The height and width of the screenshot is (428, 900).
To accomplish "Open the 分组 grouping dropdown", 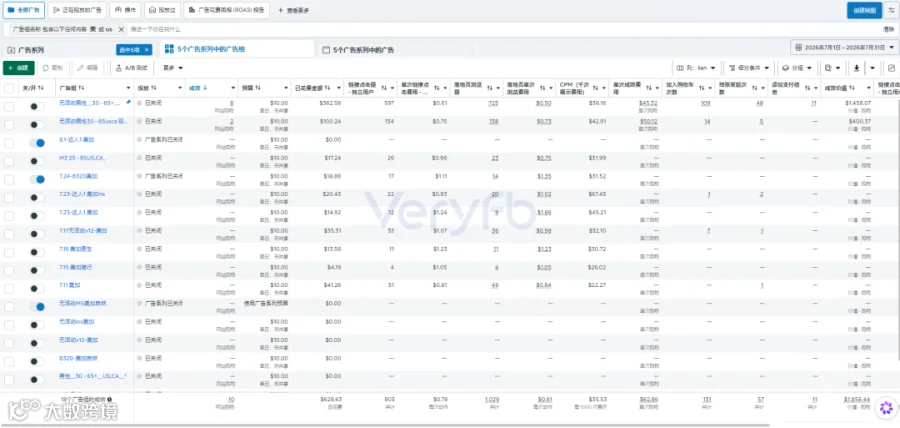I will [x=797, y=68].
